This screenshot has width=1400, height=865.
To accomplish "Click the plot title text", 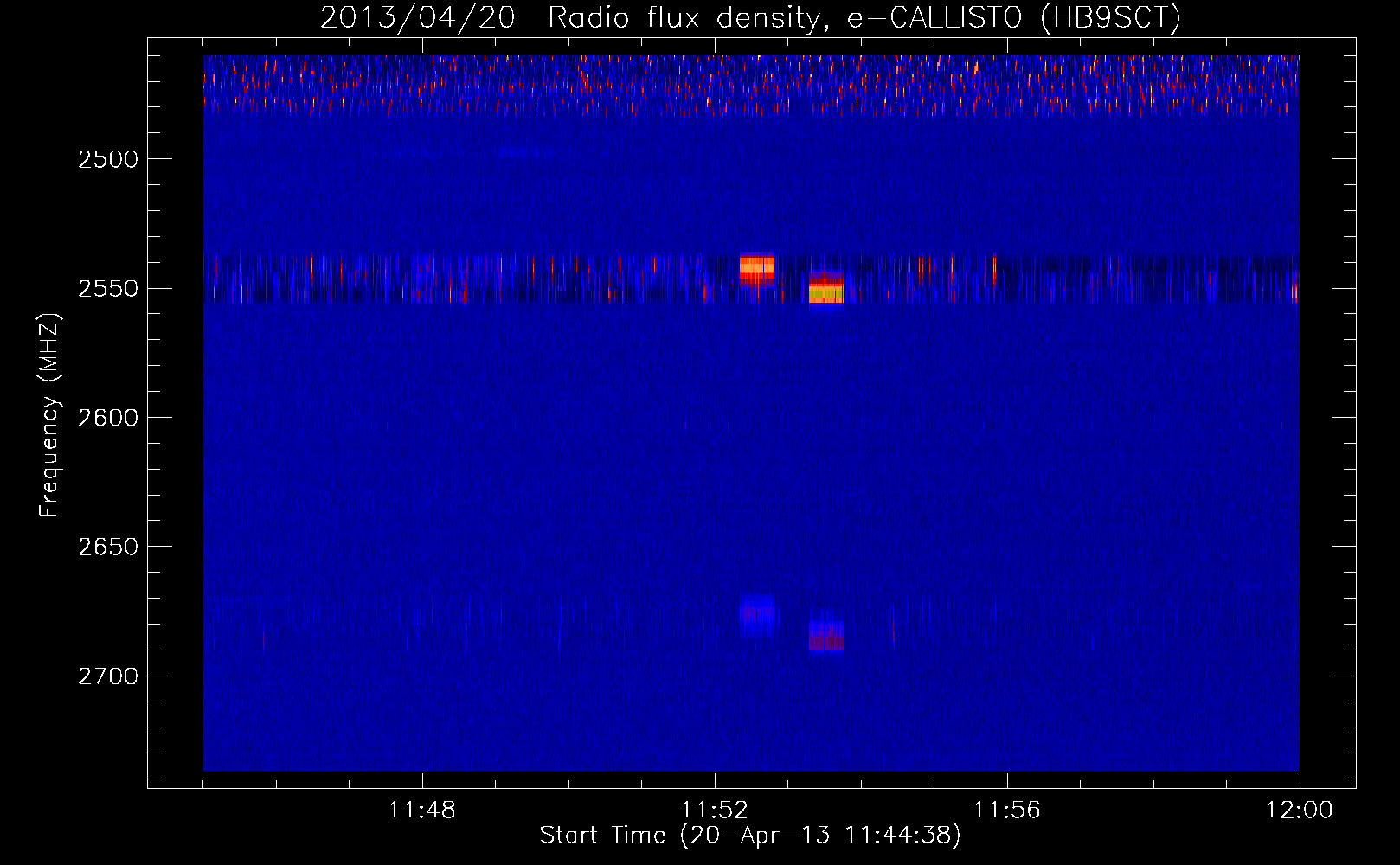I will 750,17.
